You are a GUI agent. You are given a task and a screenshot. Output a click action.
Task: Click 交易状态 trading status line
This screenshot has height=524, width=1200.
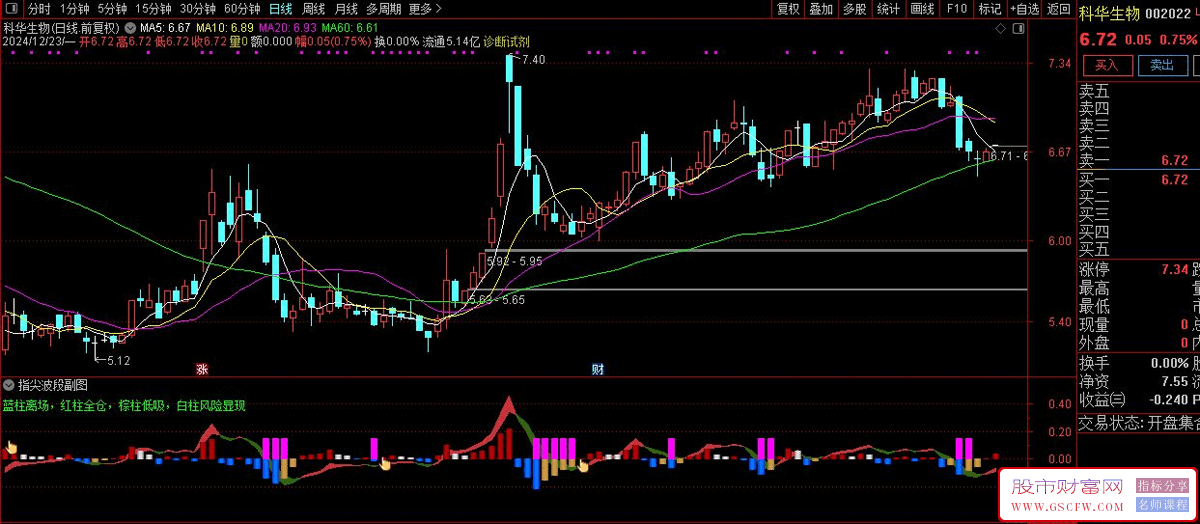(1139, 422)
